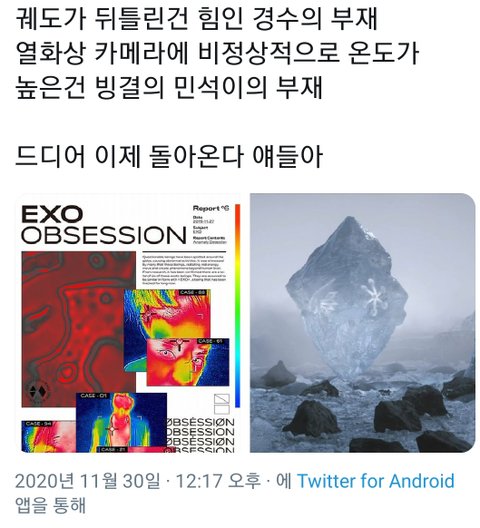Click the CASE-01 thermal hand picture
The height and width of the screenshot is (528, 480).
coord(121,422)
